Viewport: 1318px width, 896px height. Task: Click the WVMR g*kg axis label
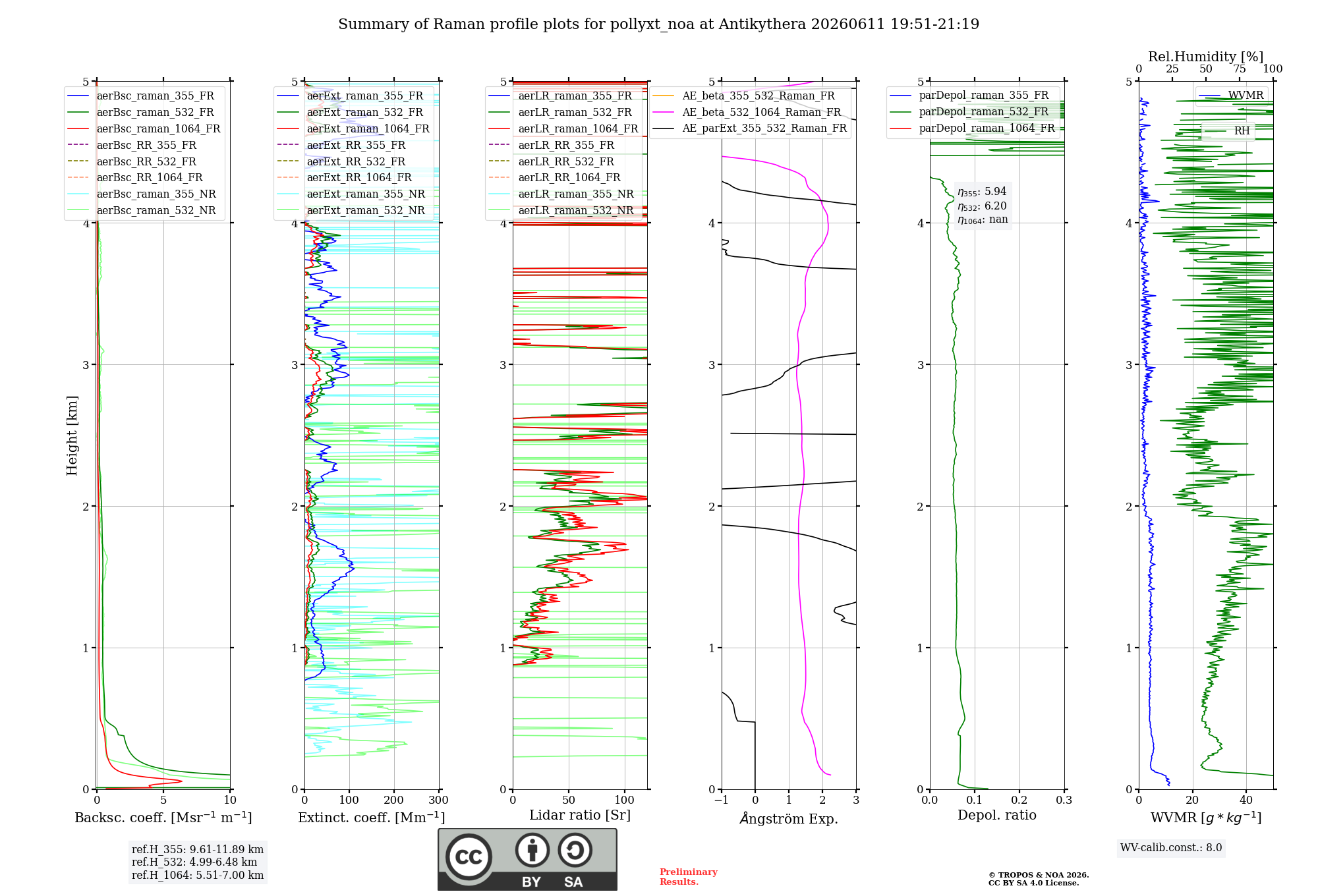click(x=1206, y=818)
